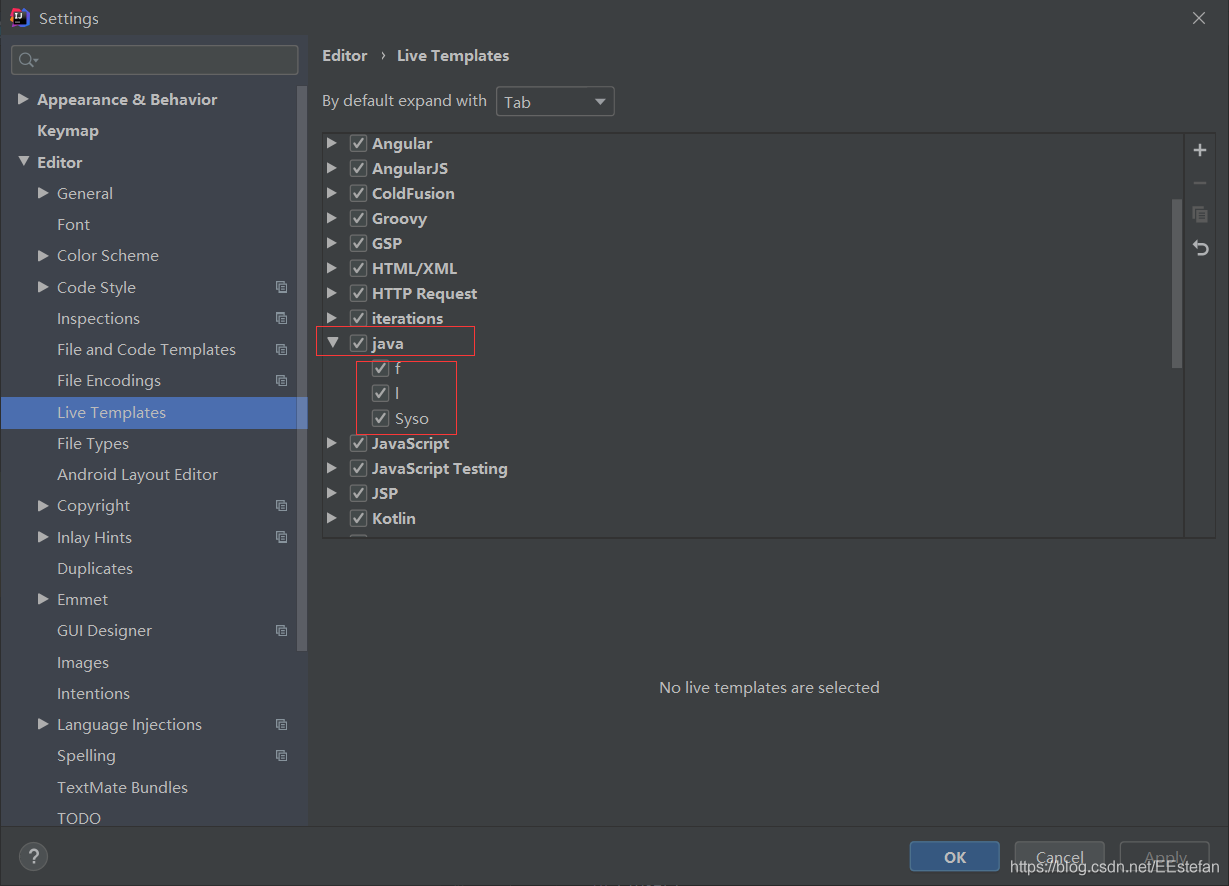Open Android Layout Editor settings
Screen dimensions: 1229x886
tap(137, 474)
